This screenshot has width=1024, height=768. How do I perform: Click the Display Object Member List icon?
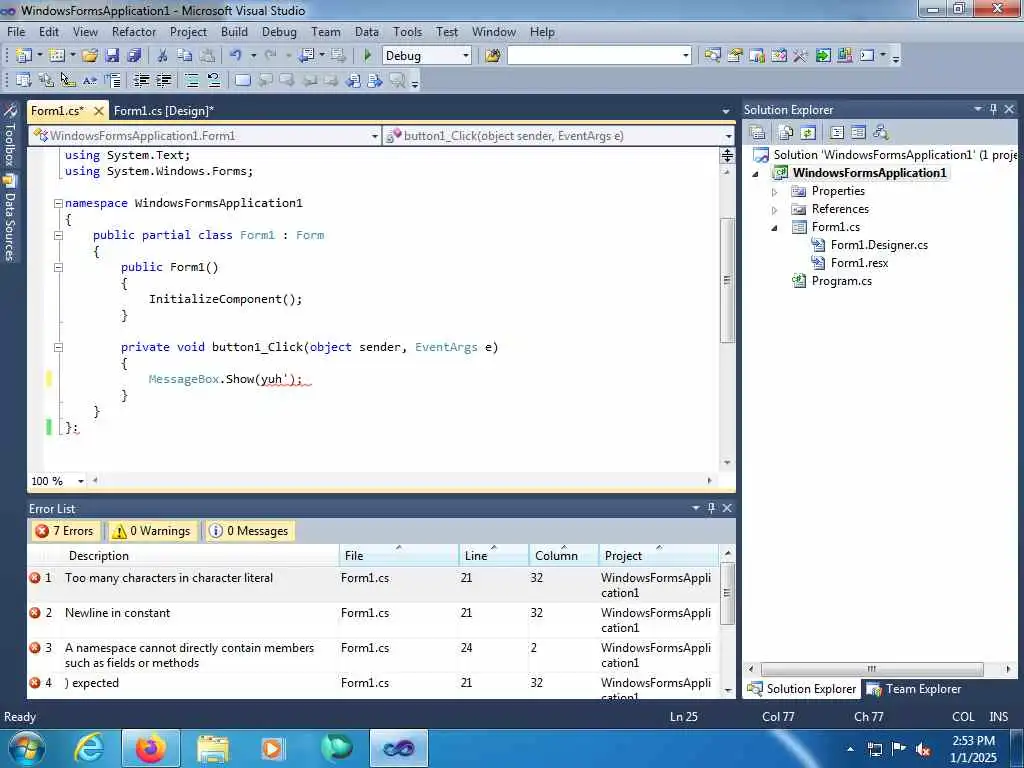(24, 80)
